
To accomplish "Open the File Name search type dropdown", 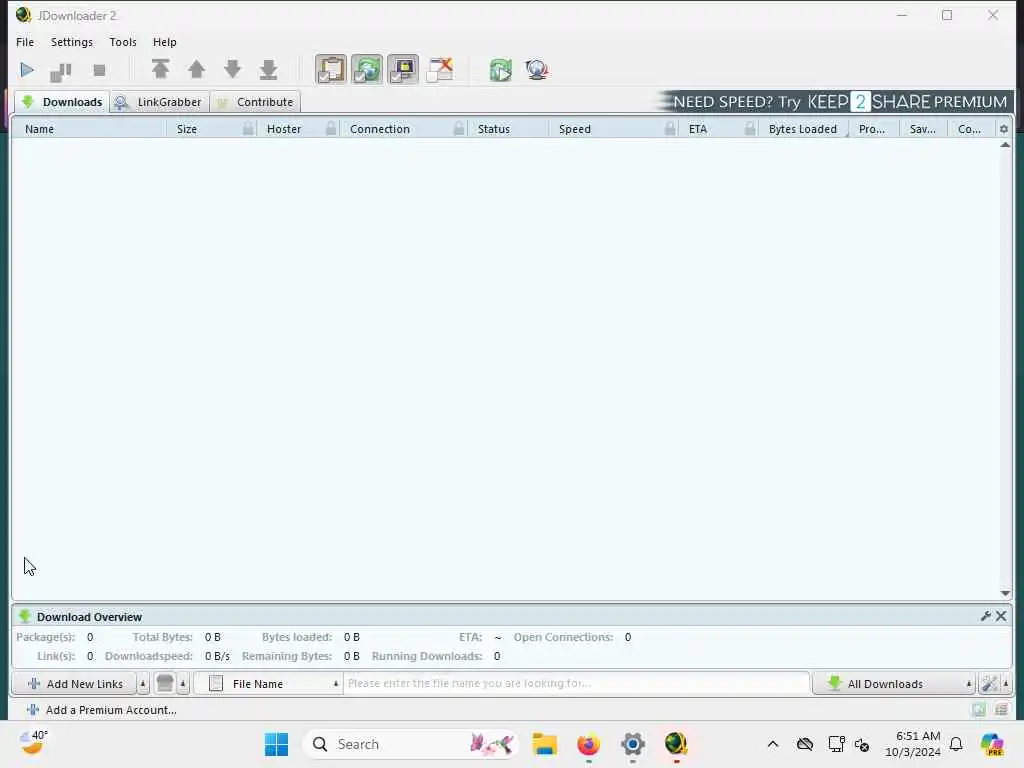I will tap(268, 684).
